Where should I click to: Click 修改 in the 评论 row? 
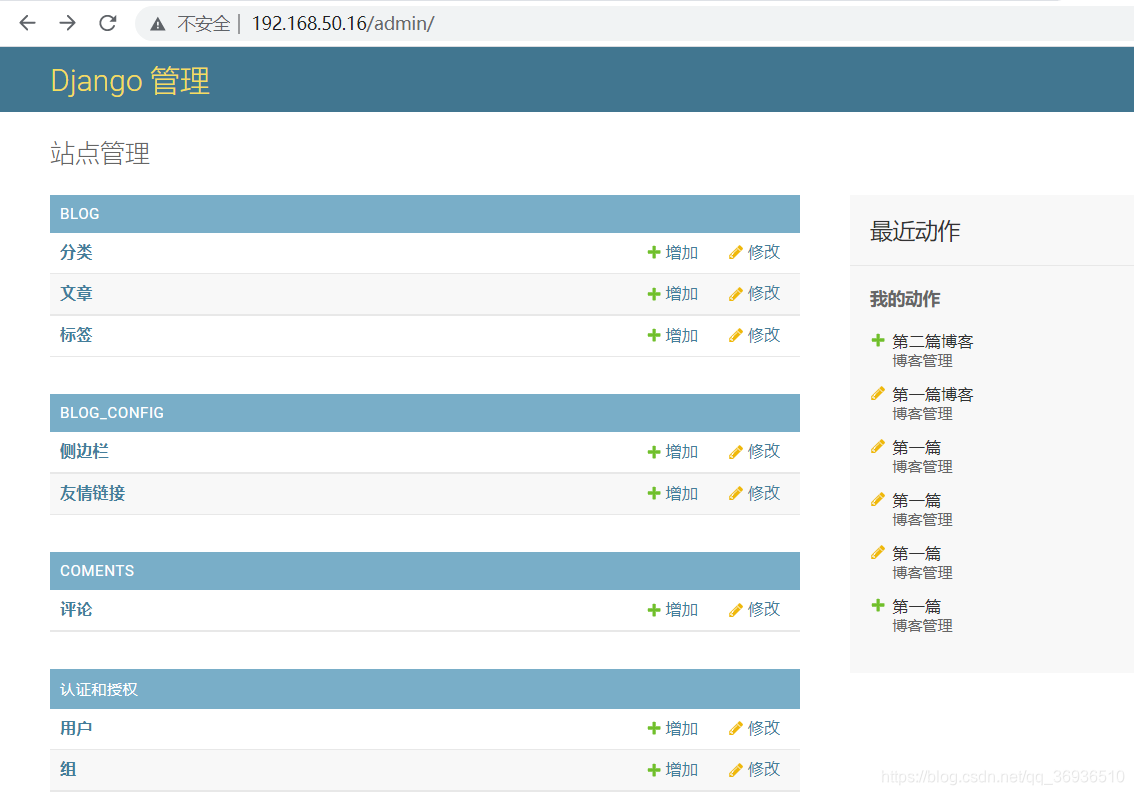click(x=754, y=610)
